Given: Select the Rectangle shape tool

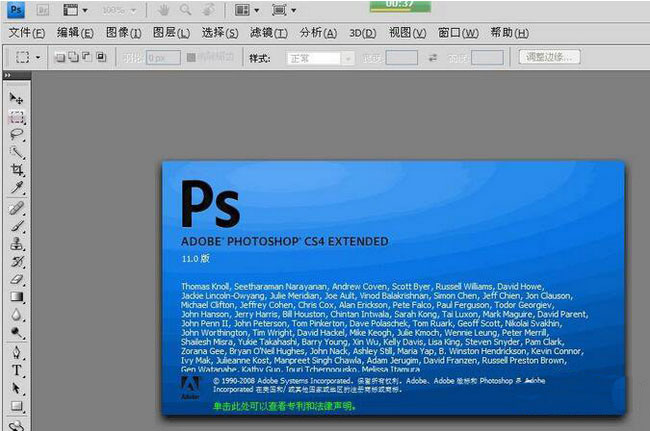Looking at the screenshot, I should 17,406.
